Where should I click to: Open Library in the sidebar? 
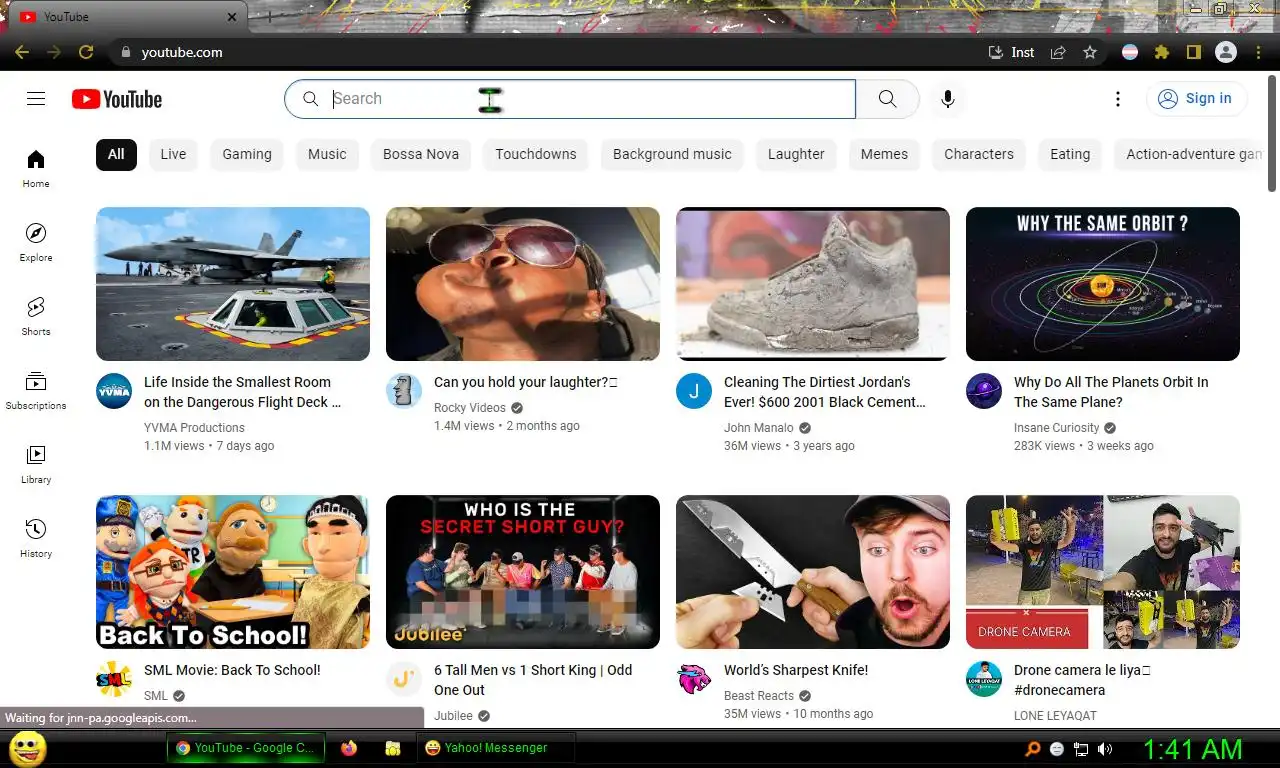[36, 464]
